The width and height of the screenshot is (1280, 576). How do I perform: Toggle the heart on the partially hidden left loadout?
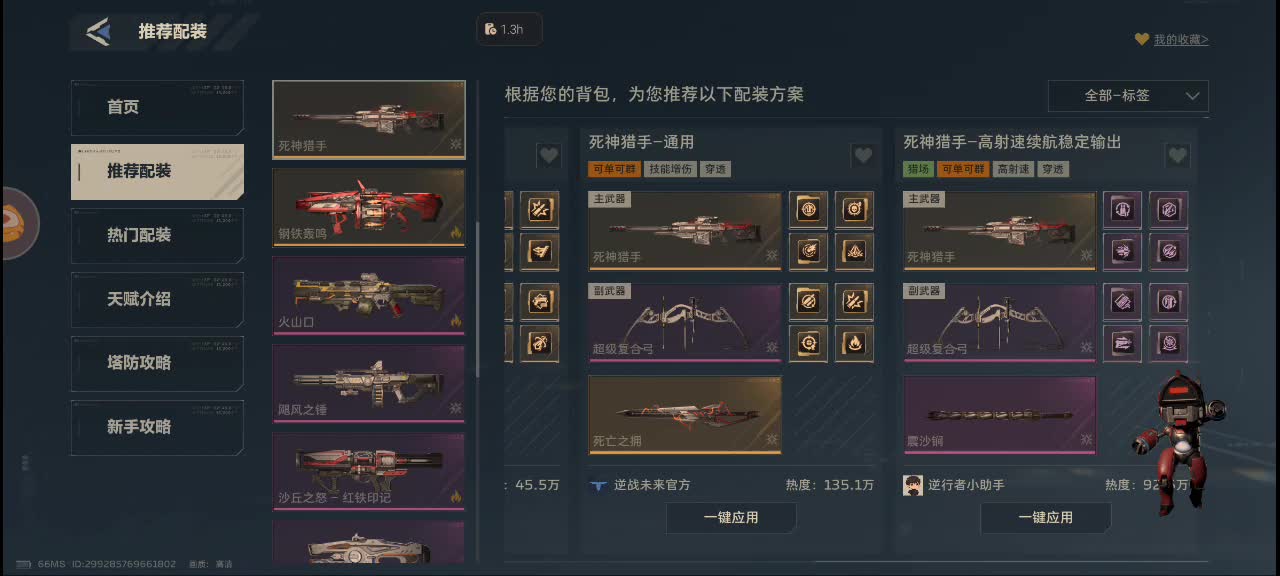[x=548, y=155]
